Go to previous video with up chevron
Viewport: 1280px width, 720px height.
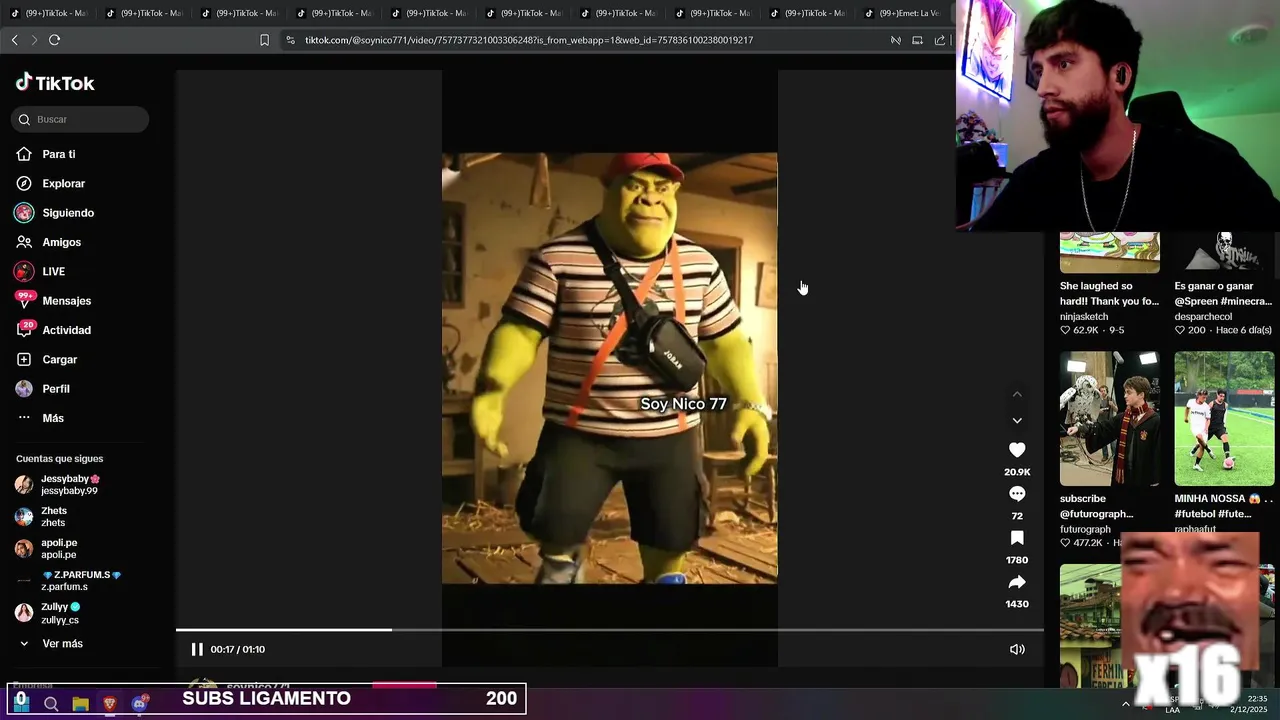[x=1017, y=394]
